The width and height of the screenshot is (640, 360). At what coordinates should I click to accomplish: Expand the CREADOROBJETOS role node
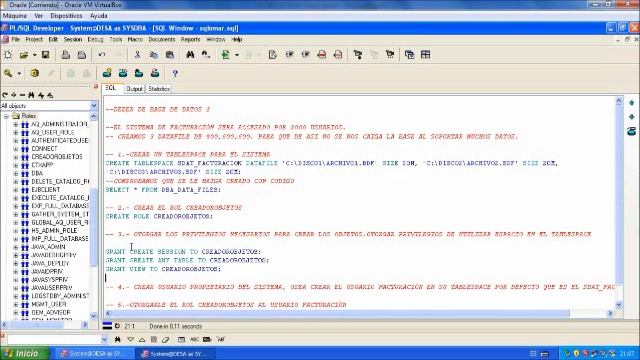[x=16, y=157]
